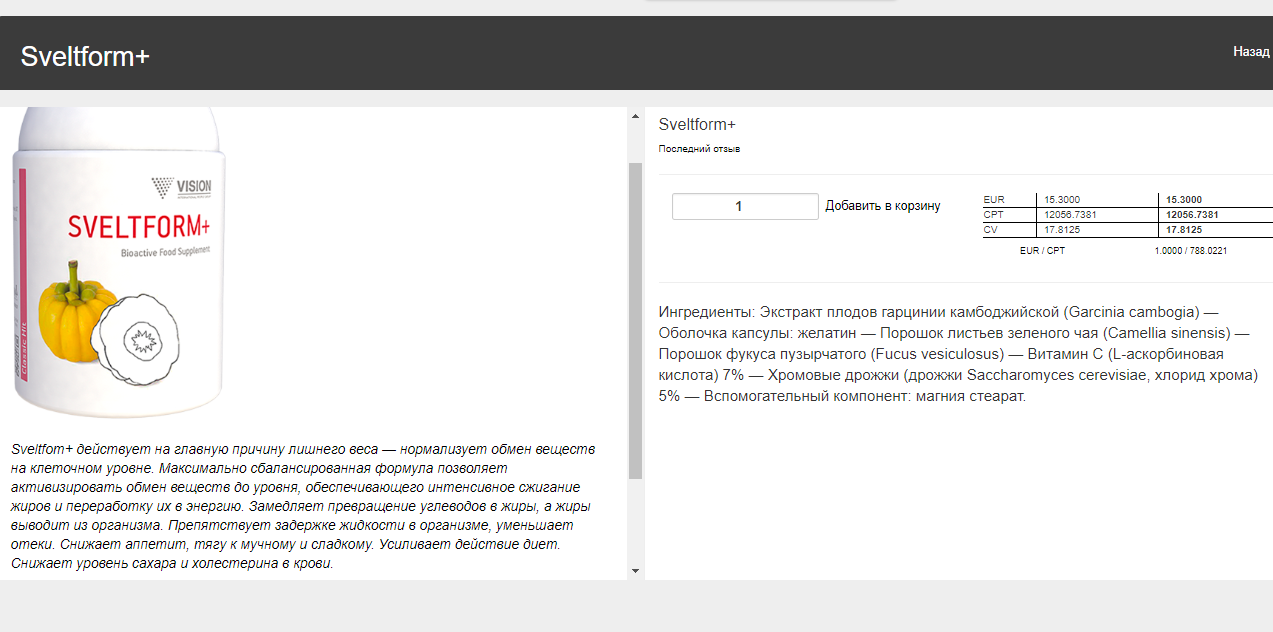
Task: Click the vertical scrollbar thumb in product panel
Action: pos(635,320)
